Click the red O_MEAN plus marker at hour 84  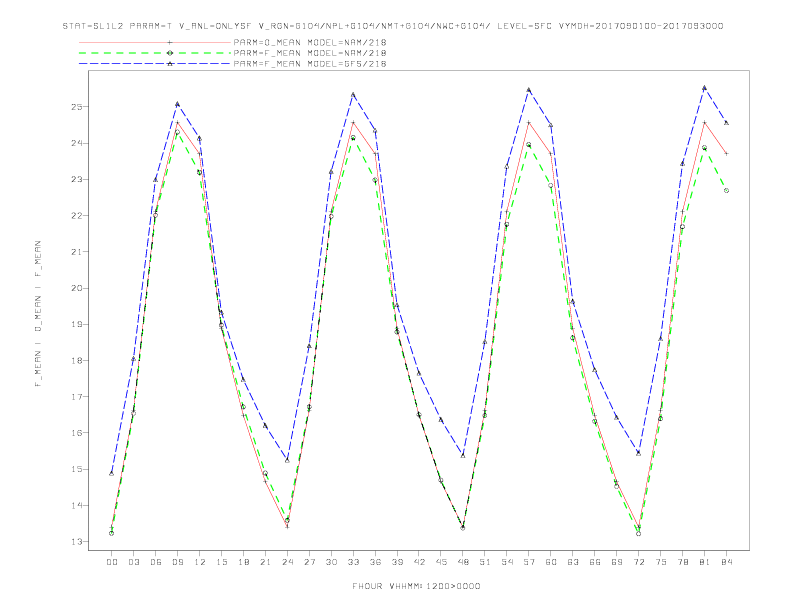tap(726, 154)
